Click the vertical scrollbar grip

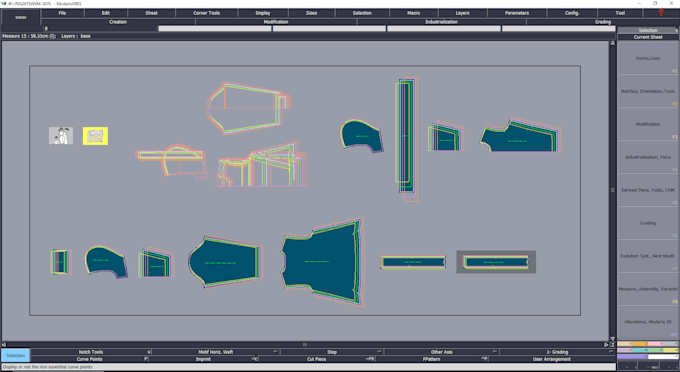[x=612, y=190]
